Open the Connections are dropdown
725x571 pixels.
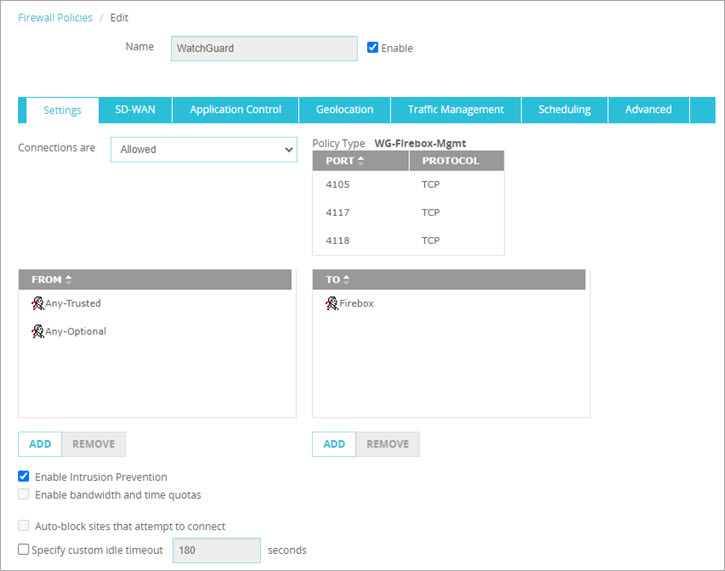[204, 149]
